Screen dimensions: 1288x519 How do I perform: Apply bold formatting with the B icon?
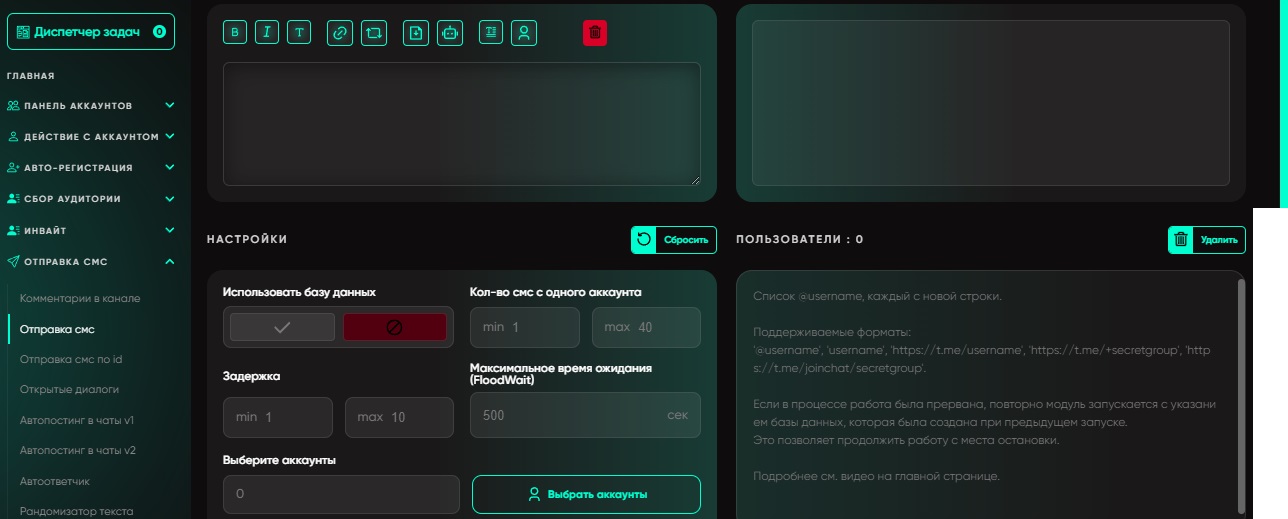coord(235,33)
